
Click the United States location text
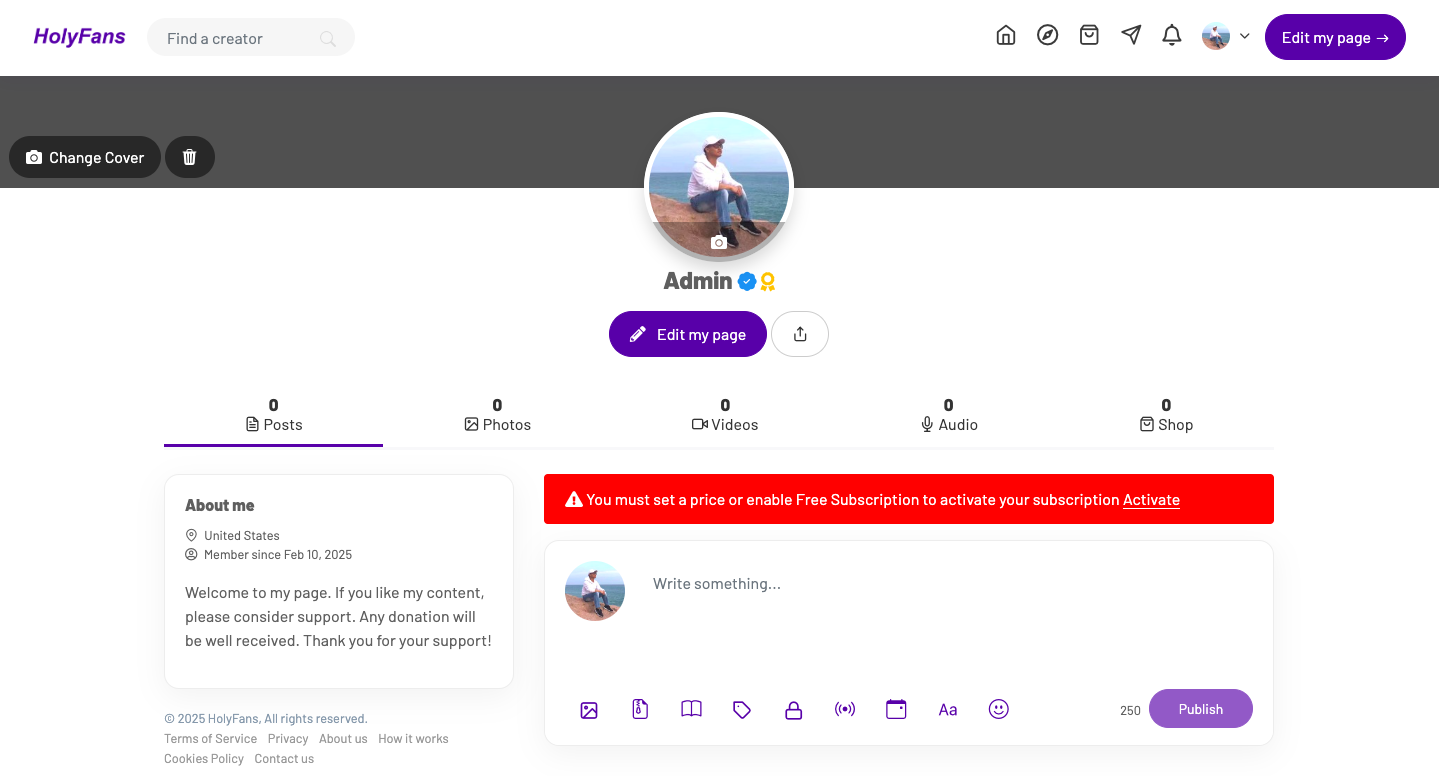coord(242,536)
